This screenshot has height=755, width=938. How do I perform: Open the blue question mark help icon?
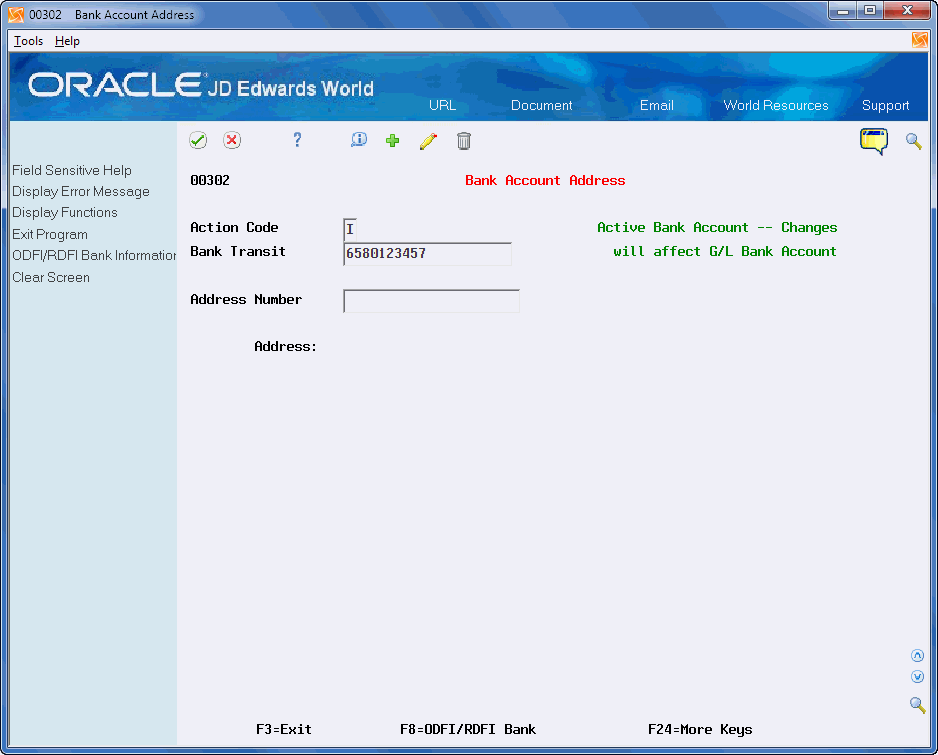297,140
